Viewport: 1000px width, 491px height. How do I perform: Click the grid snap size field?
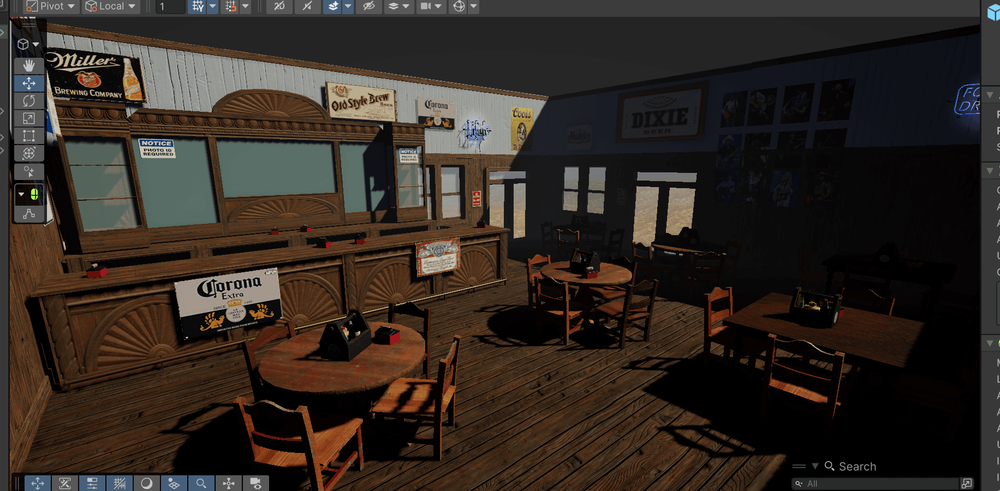[170, 6]
